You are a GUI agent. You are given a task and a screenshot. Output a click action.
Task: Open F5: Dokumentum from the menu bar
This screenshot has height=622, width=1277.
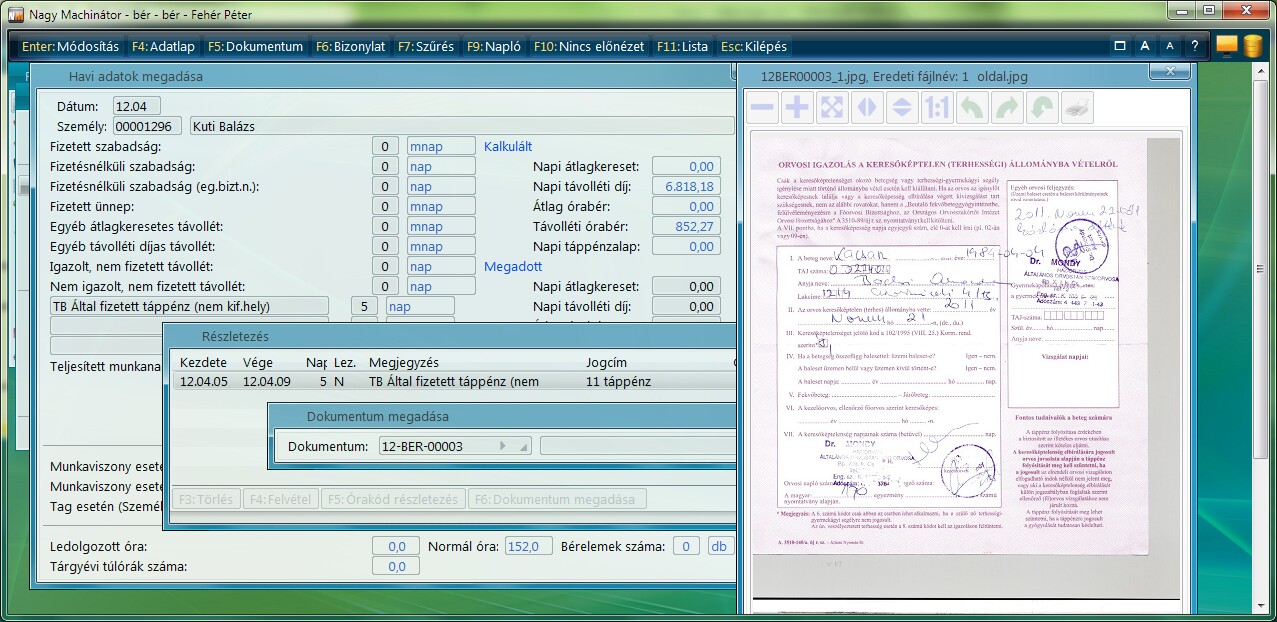coord(255,46)
